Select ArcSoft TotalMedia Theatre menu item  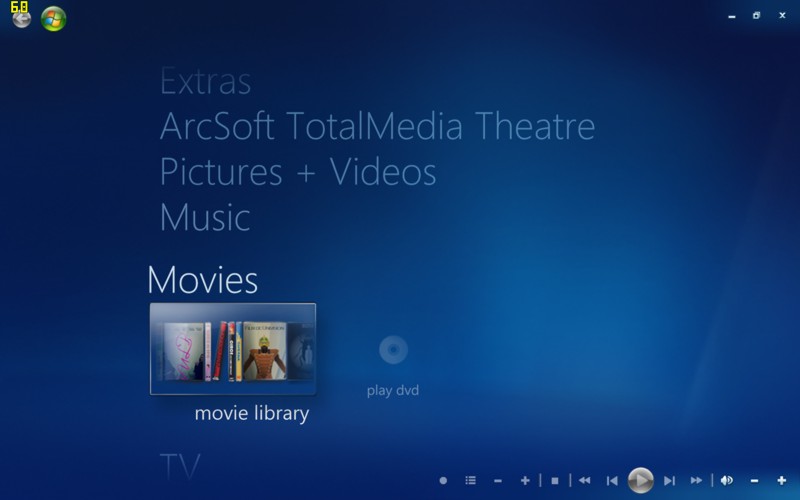(378, 126)
